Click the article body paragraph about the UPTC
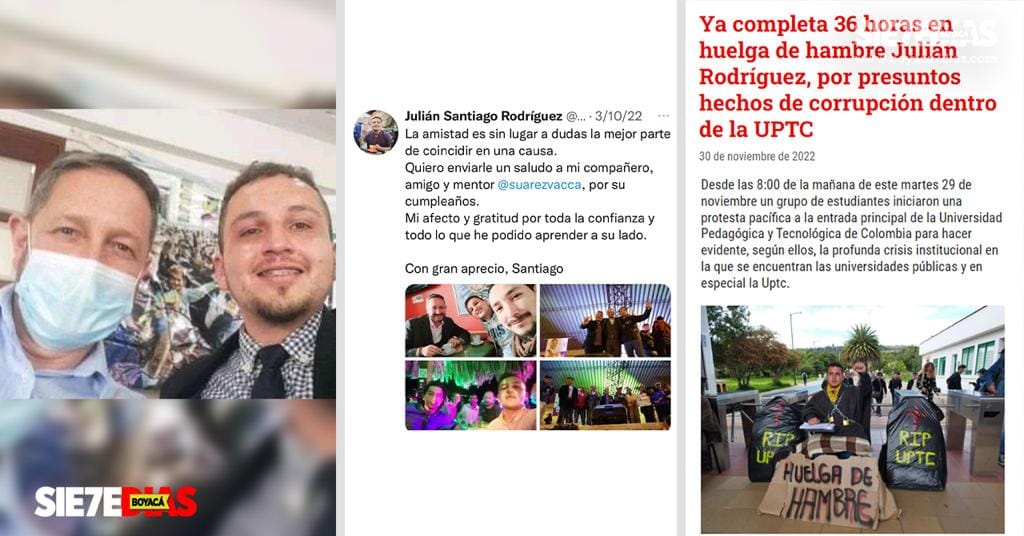The image size is (1024, 536). [x=851, y=234]
